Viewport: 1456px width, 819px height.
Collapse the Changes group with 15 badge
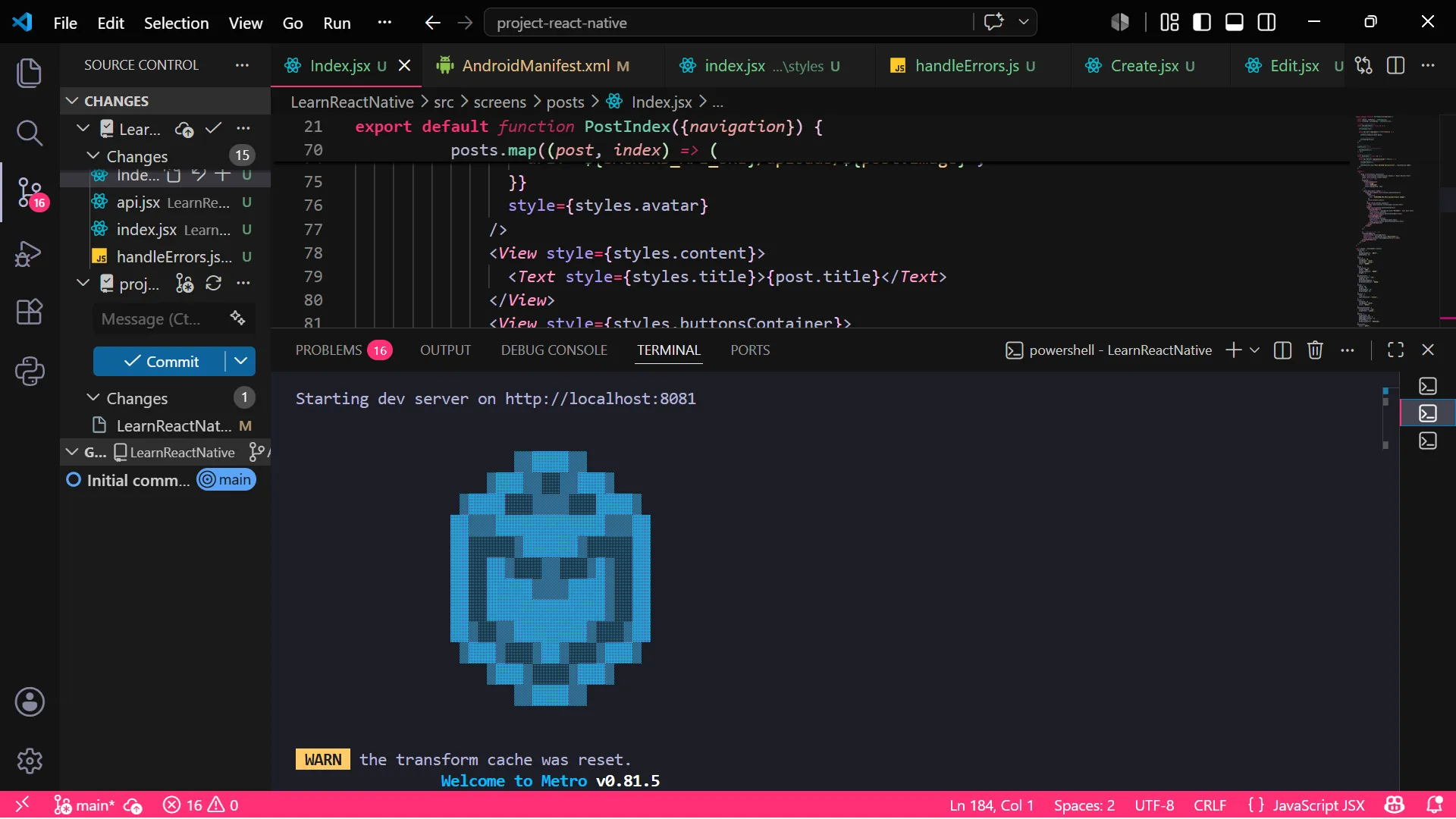pos(93,155)
